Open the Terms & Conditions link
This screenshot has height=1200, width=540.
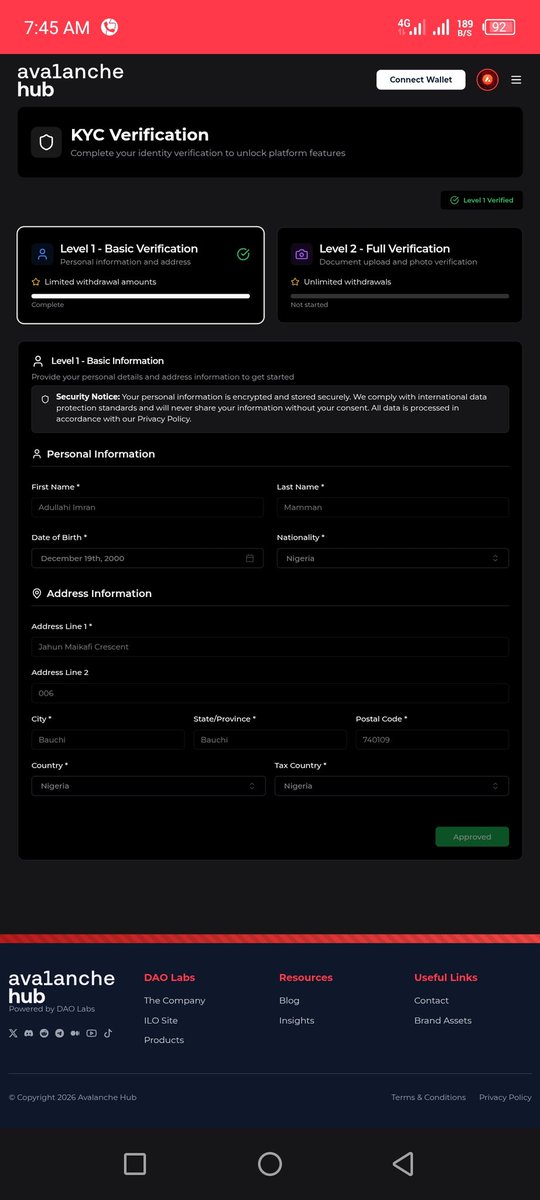pos(428,1097)
